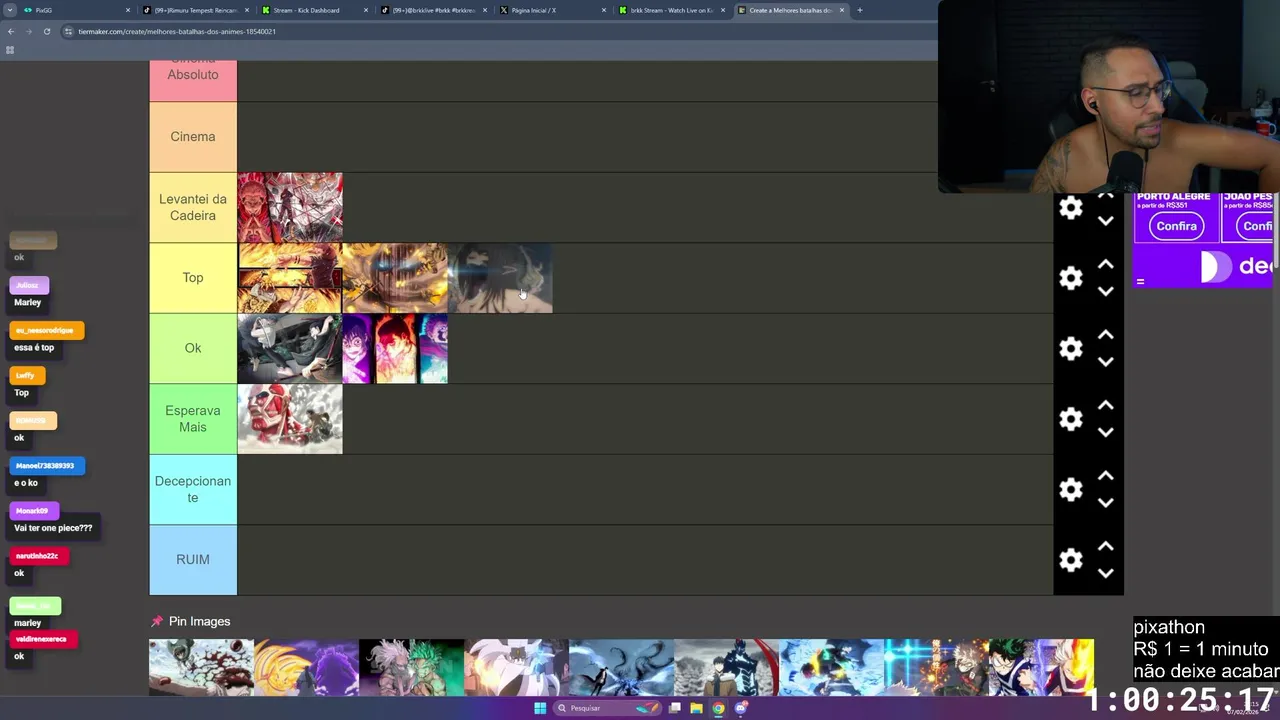Open browser tab list dropdown
Image resolution: width=1280 pixels, height=720 pixels.
pos(10,10)
